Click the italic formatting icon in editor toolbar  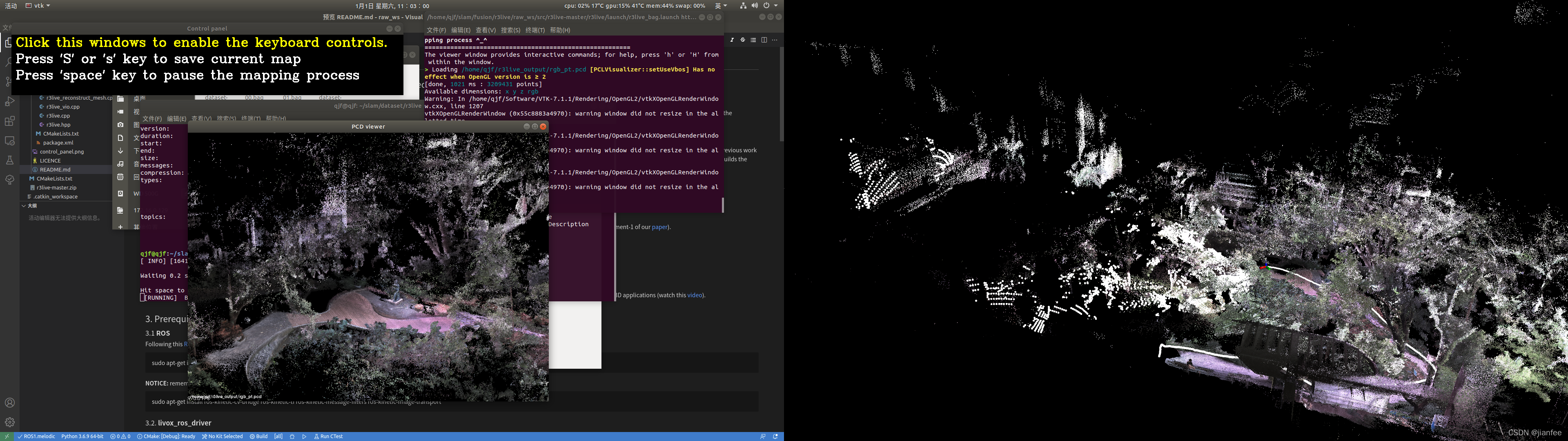(x=732, y=40)
